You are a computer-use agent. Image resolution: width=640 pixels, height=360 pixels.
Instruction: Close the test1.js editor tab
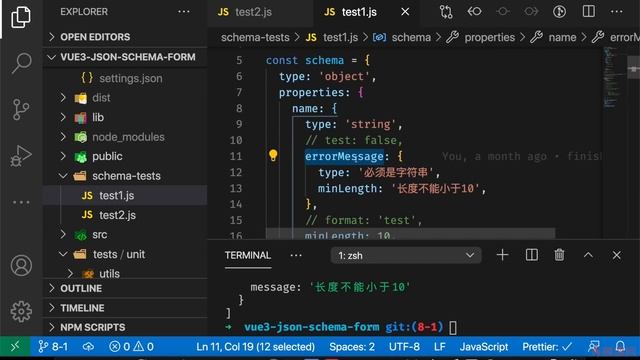point(405,12)
